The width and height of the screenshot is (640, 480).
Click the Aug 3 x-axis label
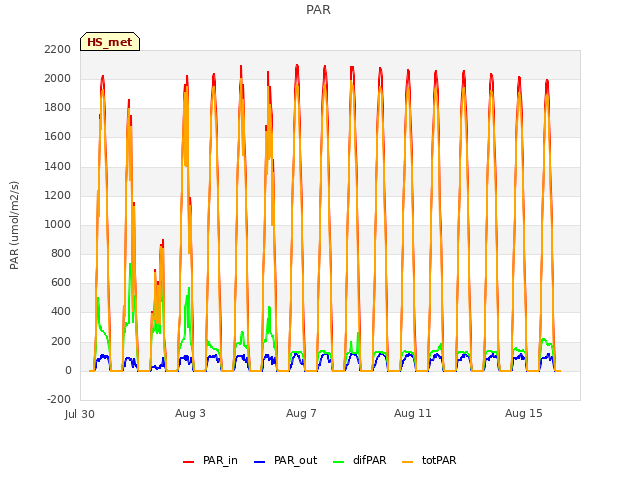tap(190, 413)
